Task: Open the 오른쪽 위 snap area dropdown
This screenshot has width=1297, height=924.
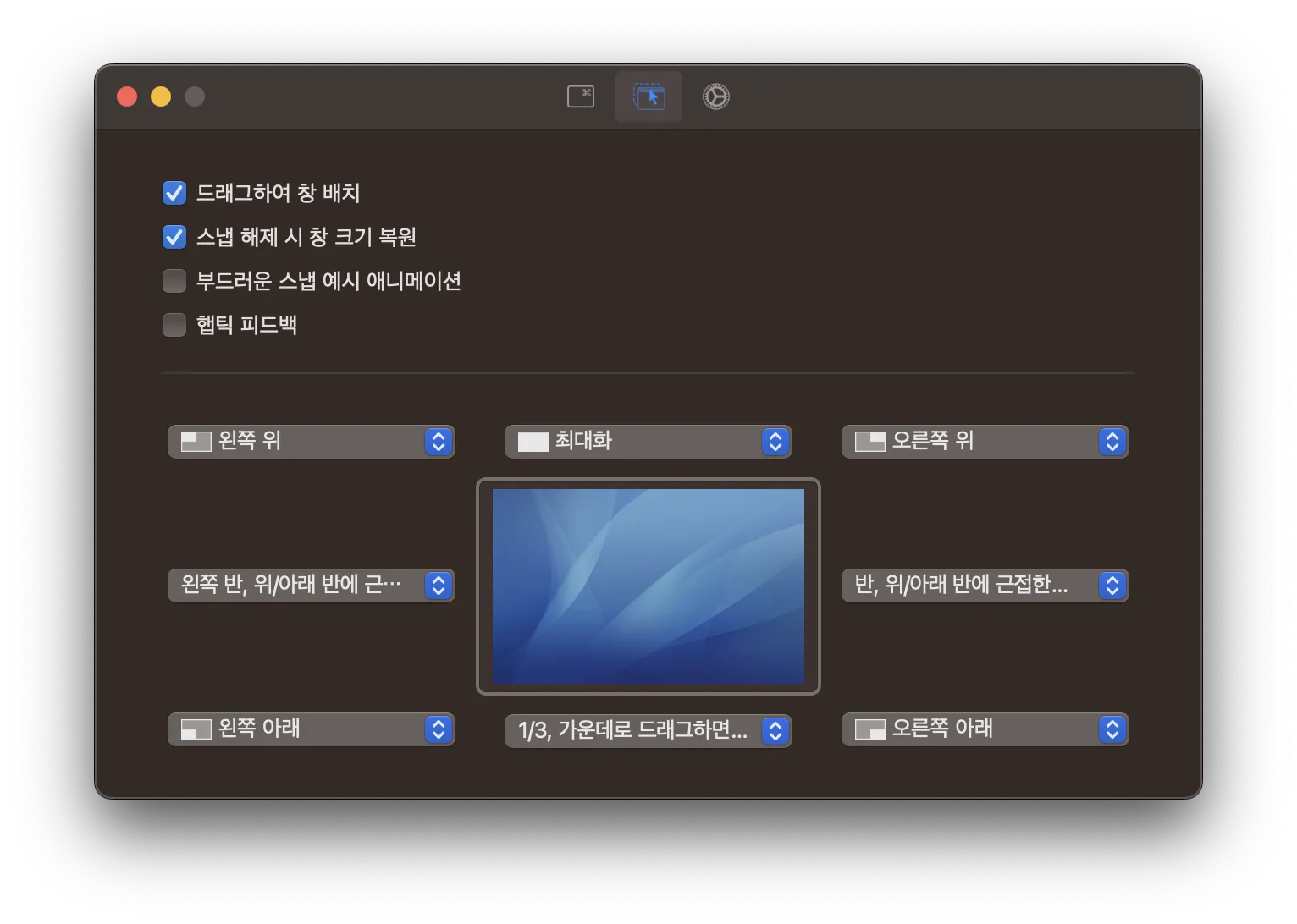Action: (x=985, y=442)
